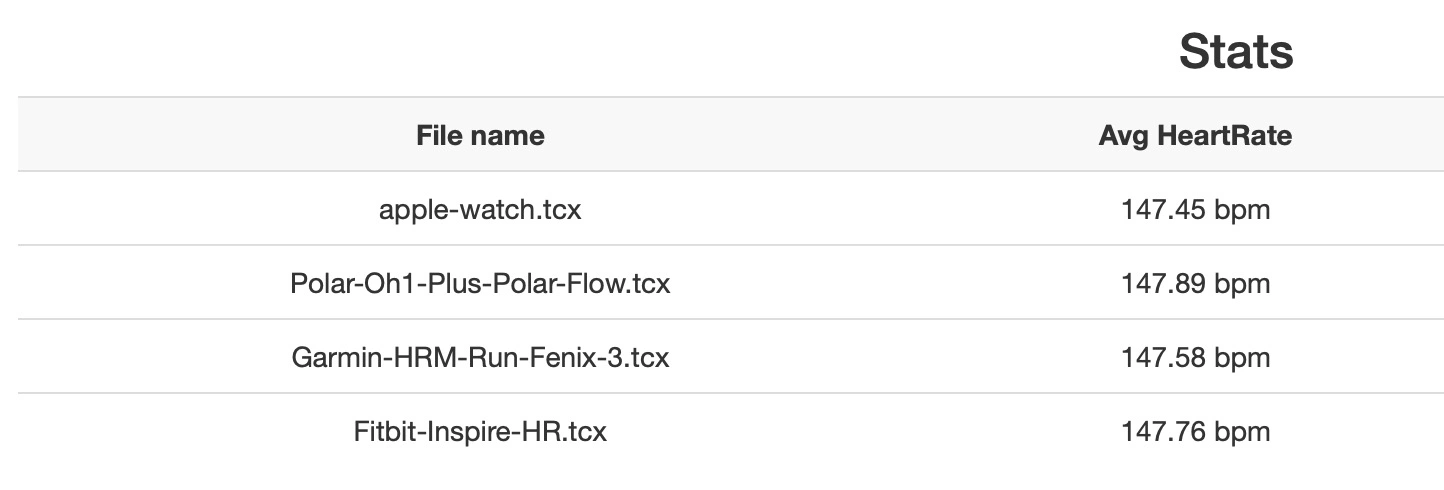
Task: Select the Garmin-HRM-Run-Fenix-3.tcx file name
Action: click(480, 357)
